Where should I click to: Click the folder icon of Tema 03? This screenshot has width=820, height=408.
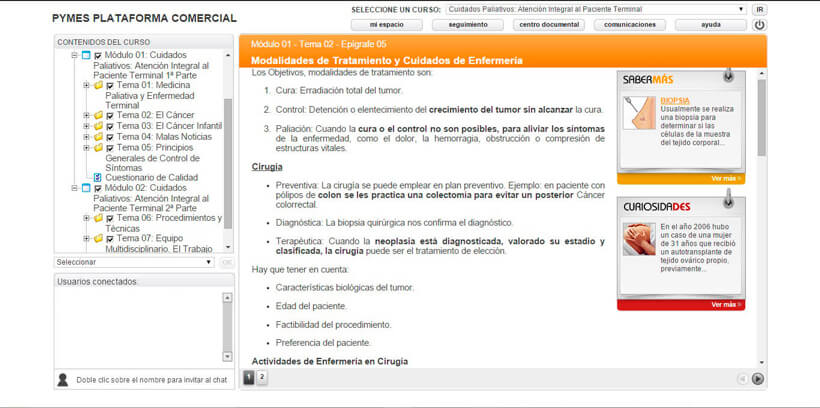[98, 126]
